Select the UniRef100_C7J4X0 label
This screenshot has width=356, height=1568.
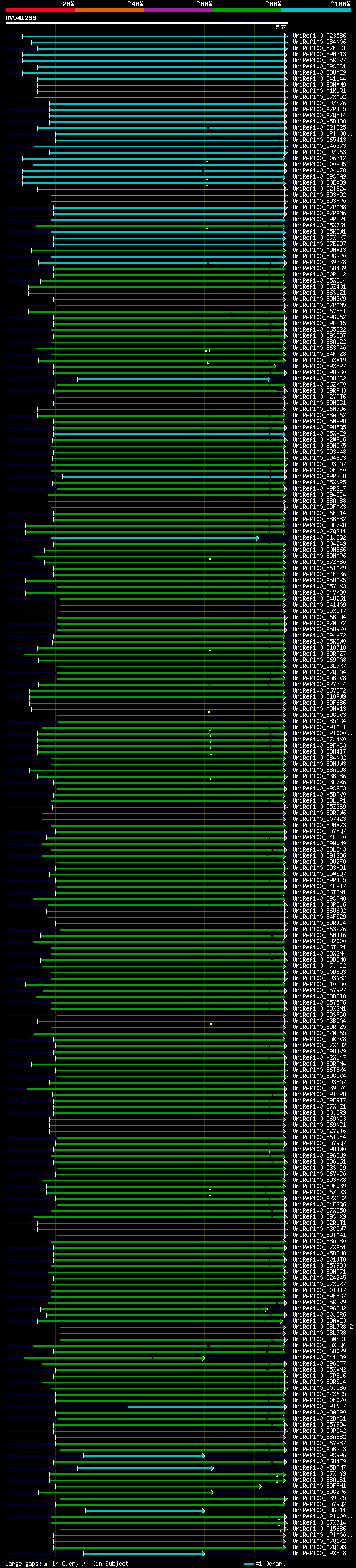(x=319, y=740)
